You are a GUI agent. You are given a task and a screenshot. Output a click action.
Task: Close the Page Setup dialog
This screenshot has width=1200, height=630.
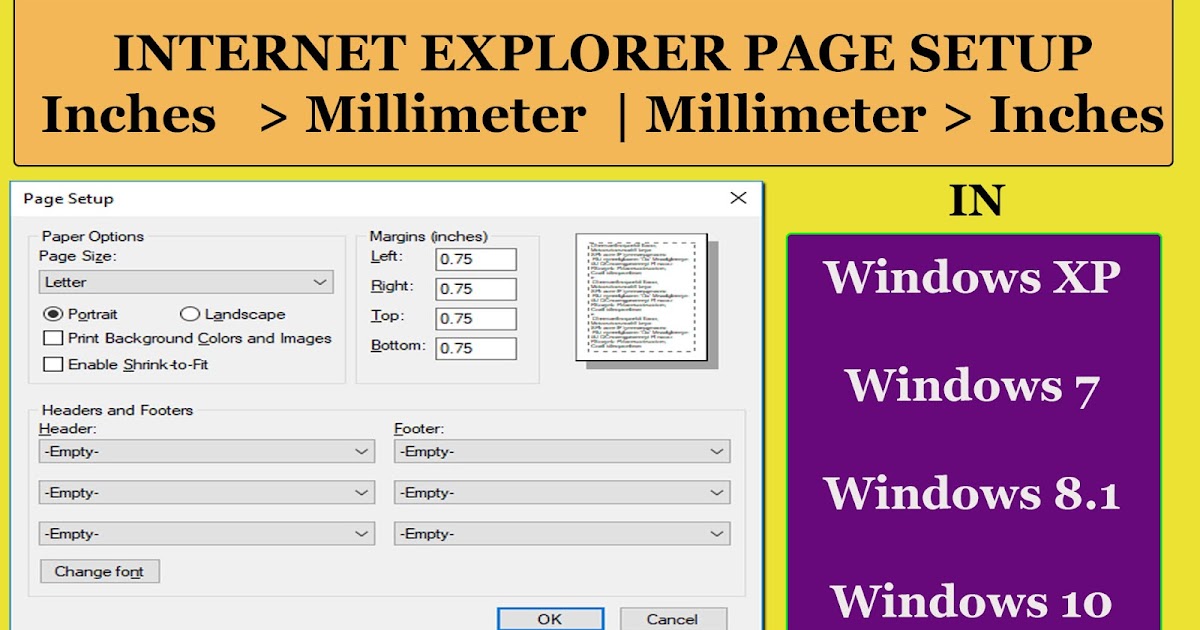[738, 198]
